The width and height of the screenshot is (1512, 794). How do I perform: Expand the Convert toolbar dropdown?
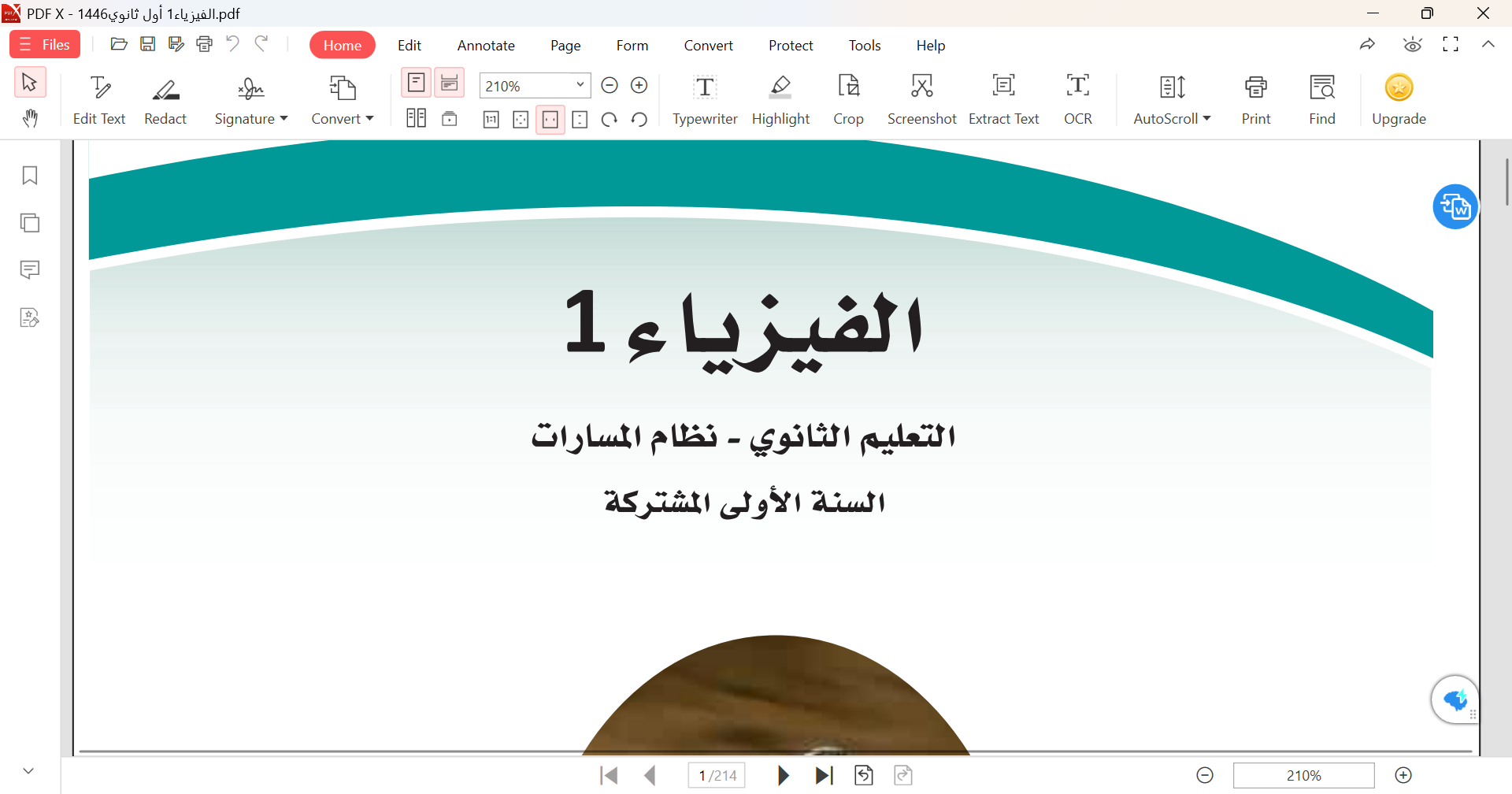point(369,119)
